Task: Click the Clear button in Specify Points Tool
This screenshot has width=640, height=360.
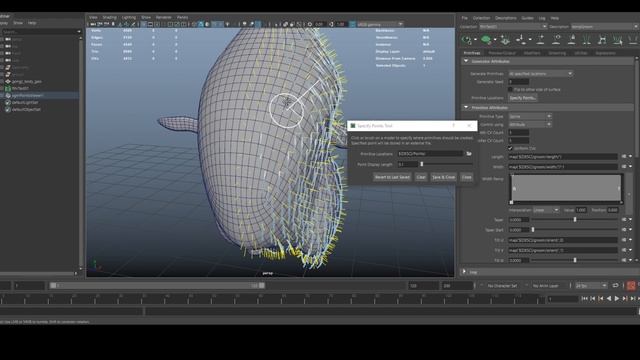Action: [x=421, y=177]
